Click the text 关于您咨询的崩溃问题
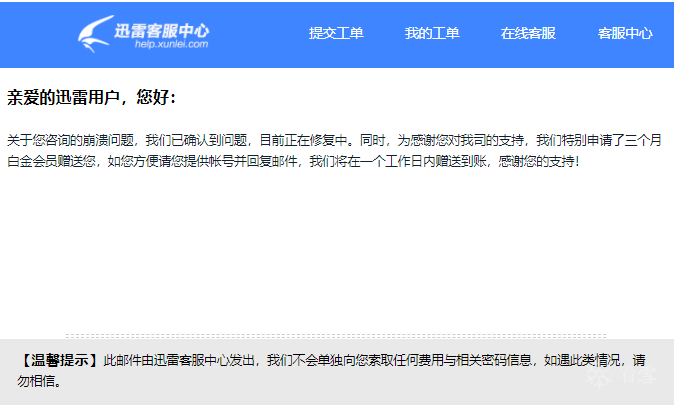This screenshot has height=405, width=675. tap(71, 140)
